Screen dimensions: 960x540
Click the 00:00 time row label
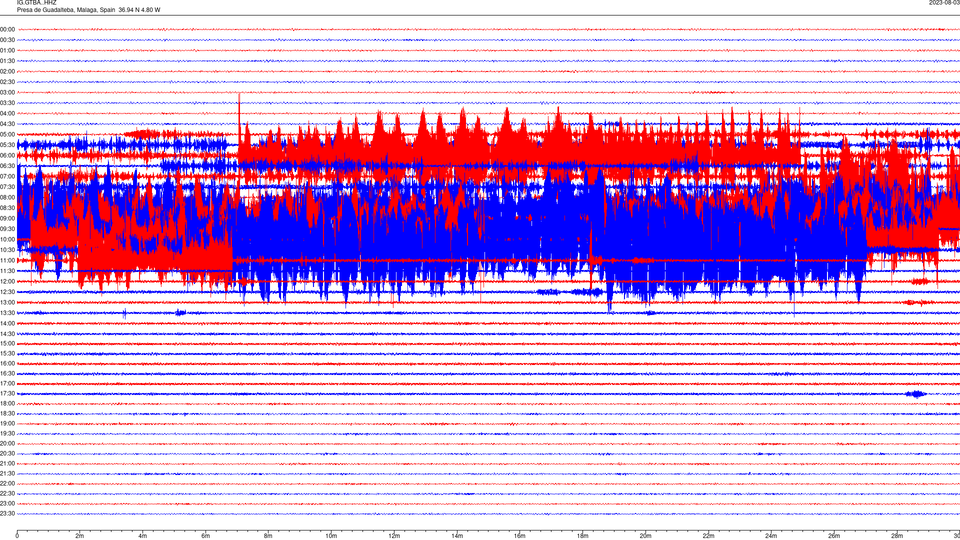click(x=7, y=29)
